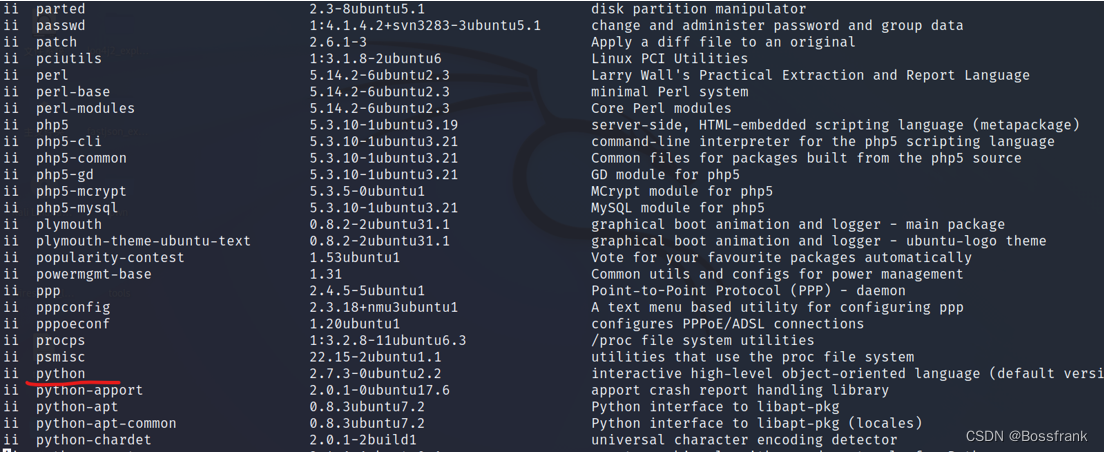The height and width of the screenshot is (452, 1104).
Task: Click the 'GD module for php5' description
Action: click(x=665, y=175)
